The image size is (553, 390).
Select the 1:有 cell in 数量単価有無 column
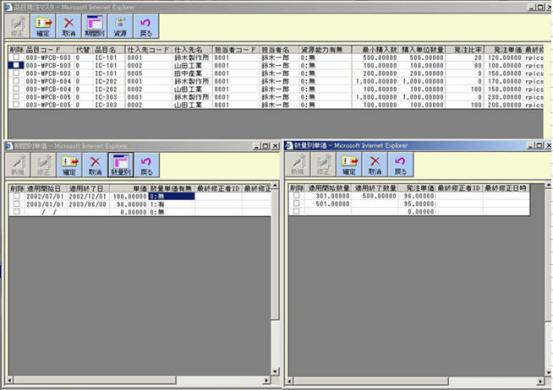pyautogui.click(x=172, y=204)
